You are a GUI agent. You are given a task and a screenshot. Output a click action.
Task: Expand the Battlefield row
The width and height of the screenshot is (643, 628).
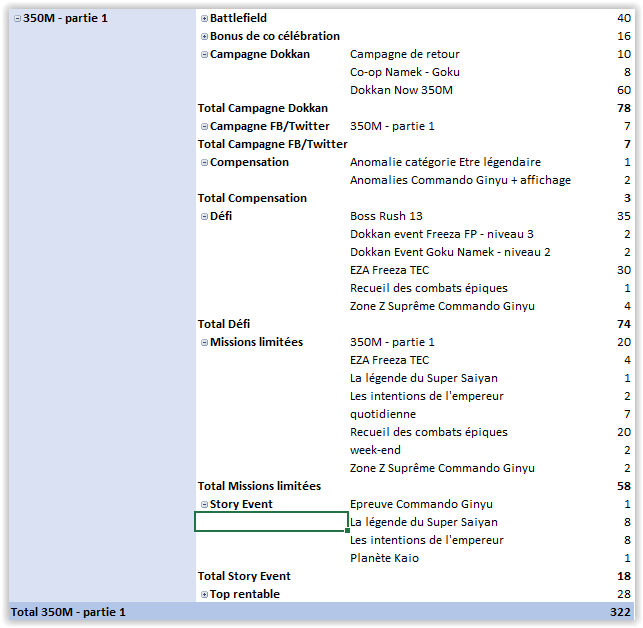tap(204, 18)
